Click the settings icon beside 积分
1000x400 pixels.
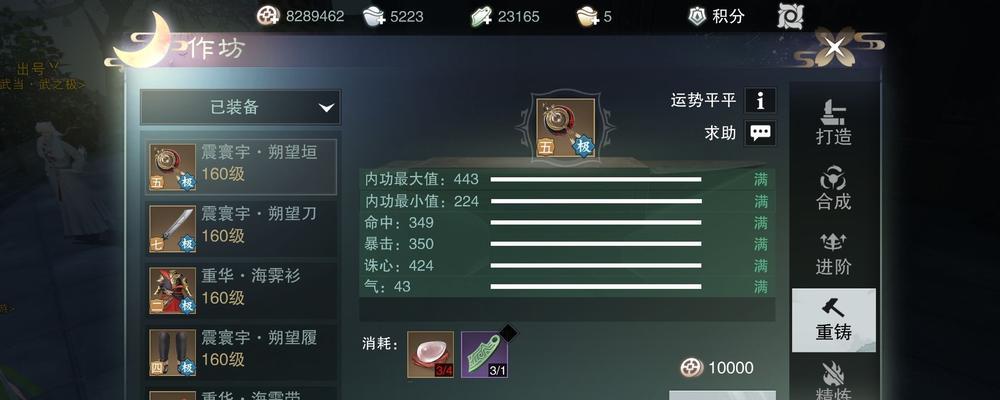point(791,16)
